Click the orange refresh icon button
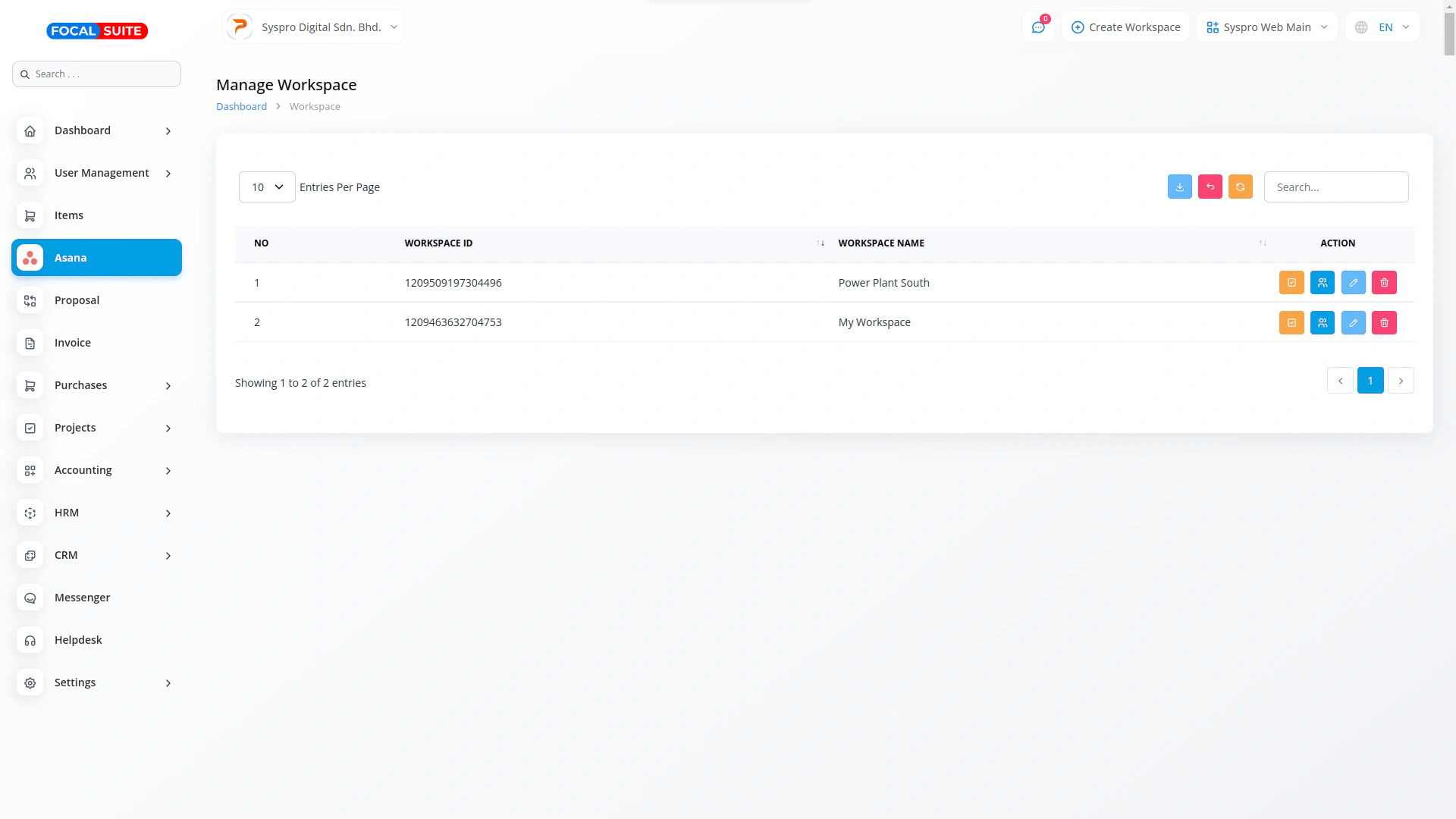 pos(1240,187)
